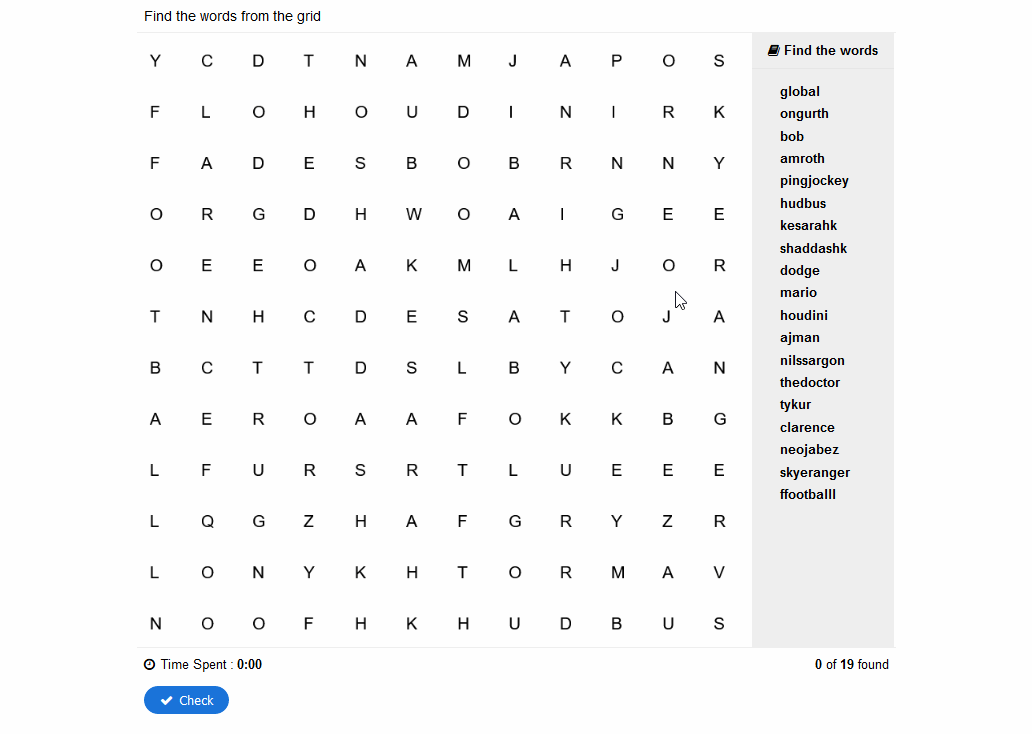Click 'houdini' in the word list

(804, 315)
